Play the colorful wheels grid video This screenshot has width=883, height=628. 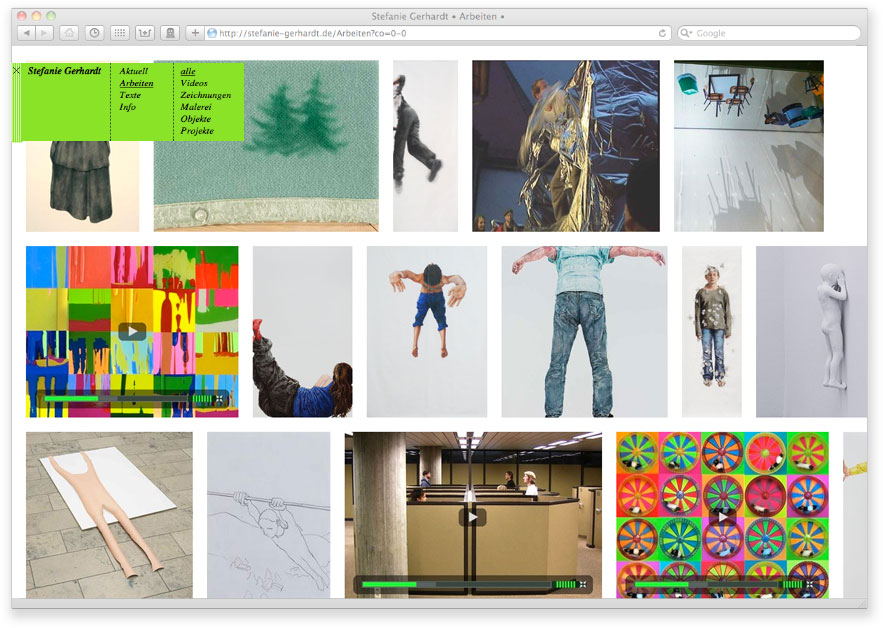coord(722,517)
